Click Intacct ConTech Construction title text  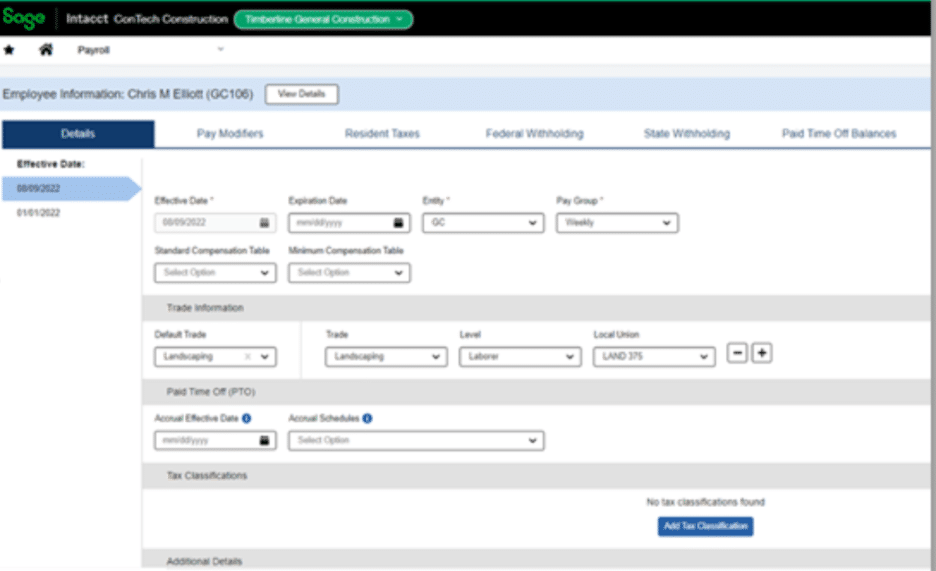(x=147, y=19)
